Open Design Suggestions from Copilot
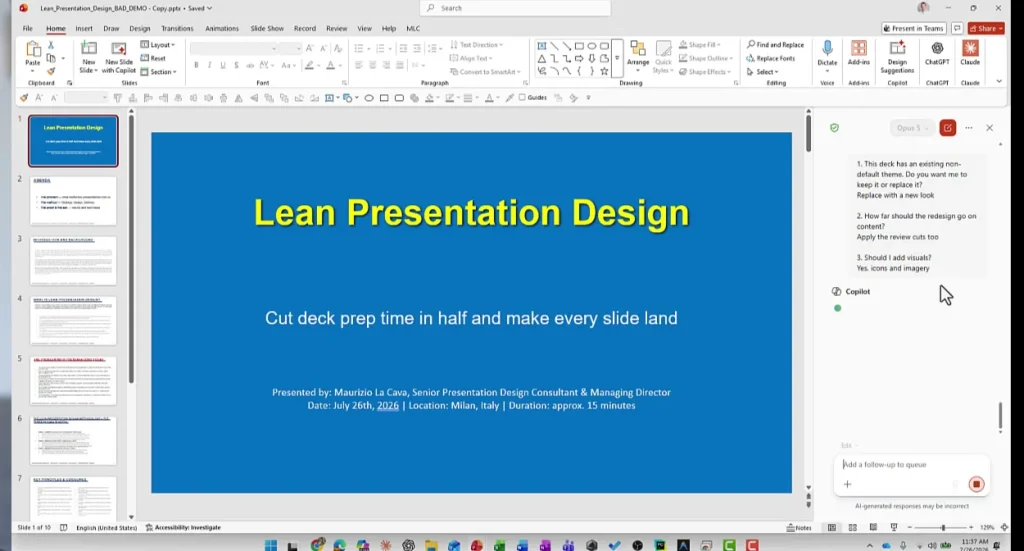 (897, 57)
